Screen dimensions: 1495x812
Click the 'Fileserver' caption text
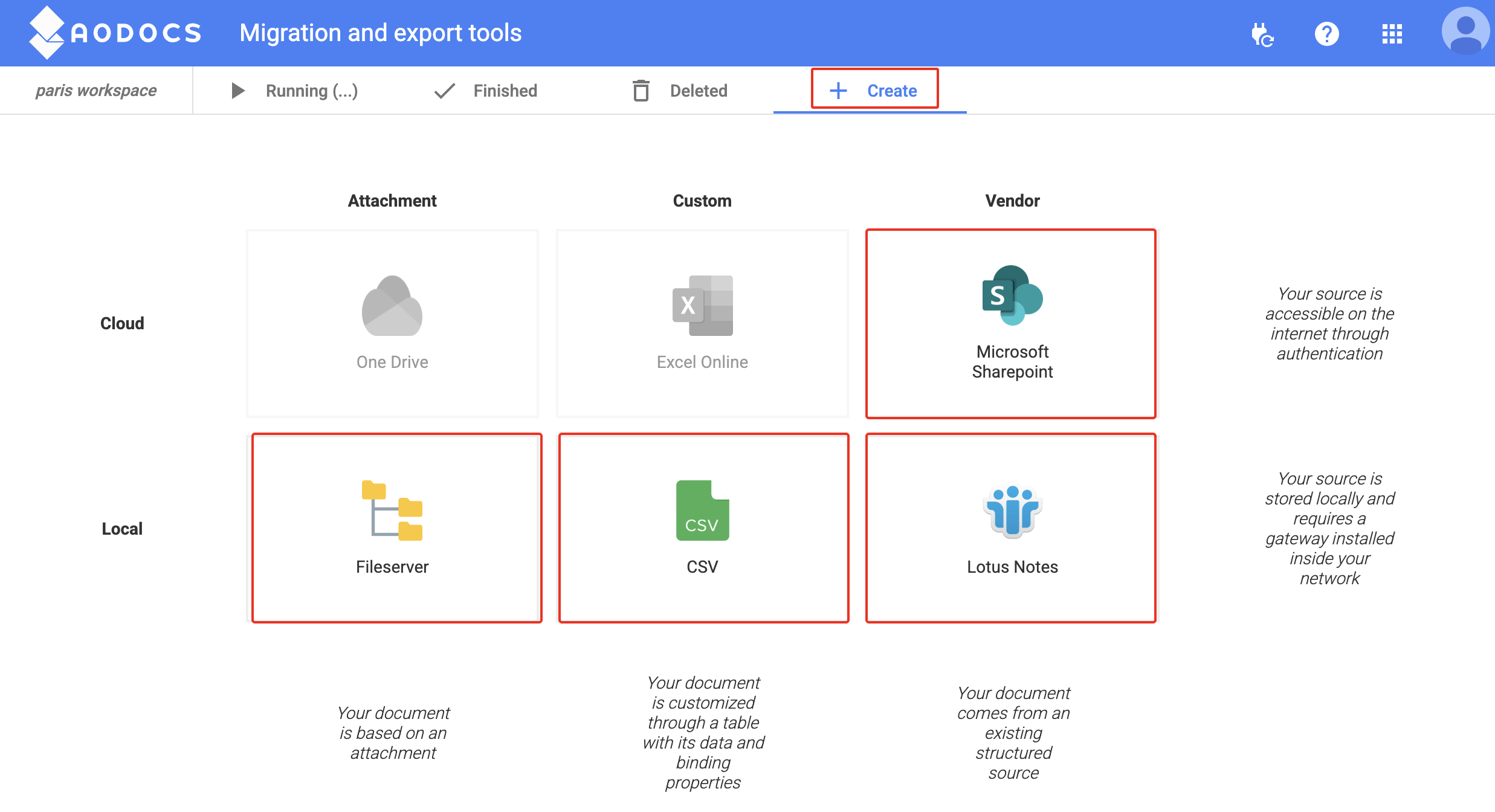pyautogui.click(x=392, y=567)
